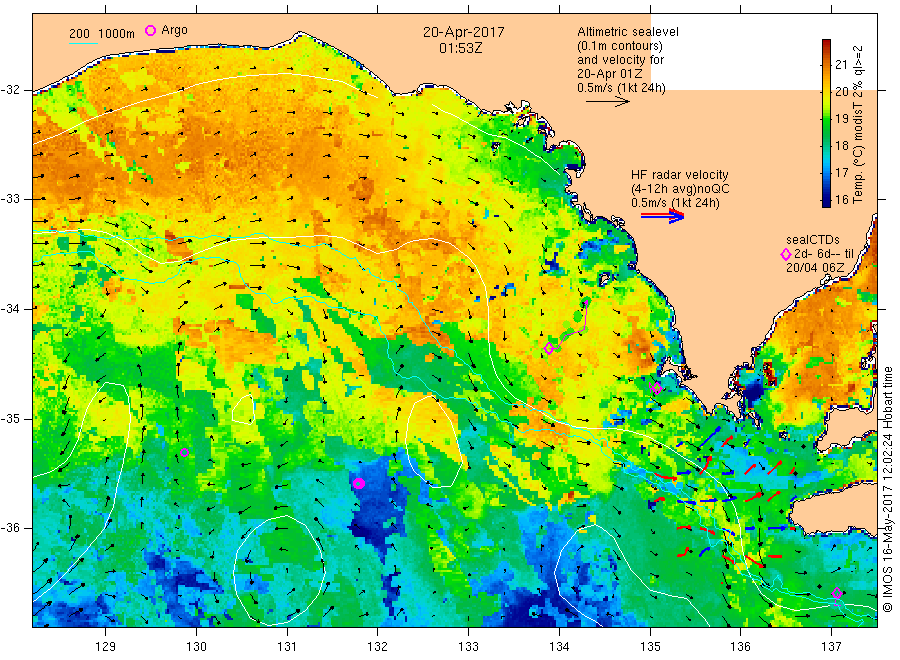Click latitude axis label -35

pos(11,418)
